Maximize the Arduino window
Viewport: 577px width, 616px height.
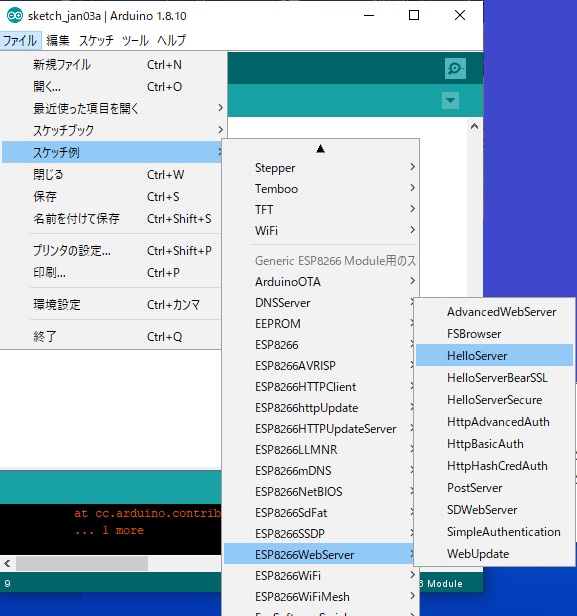tap(414, 16)
